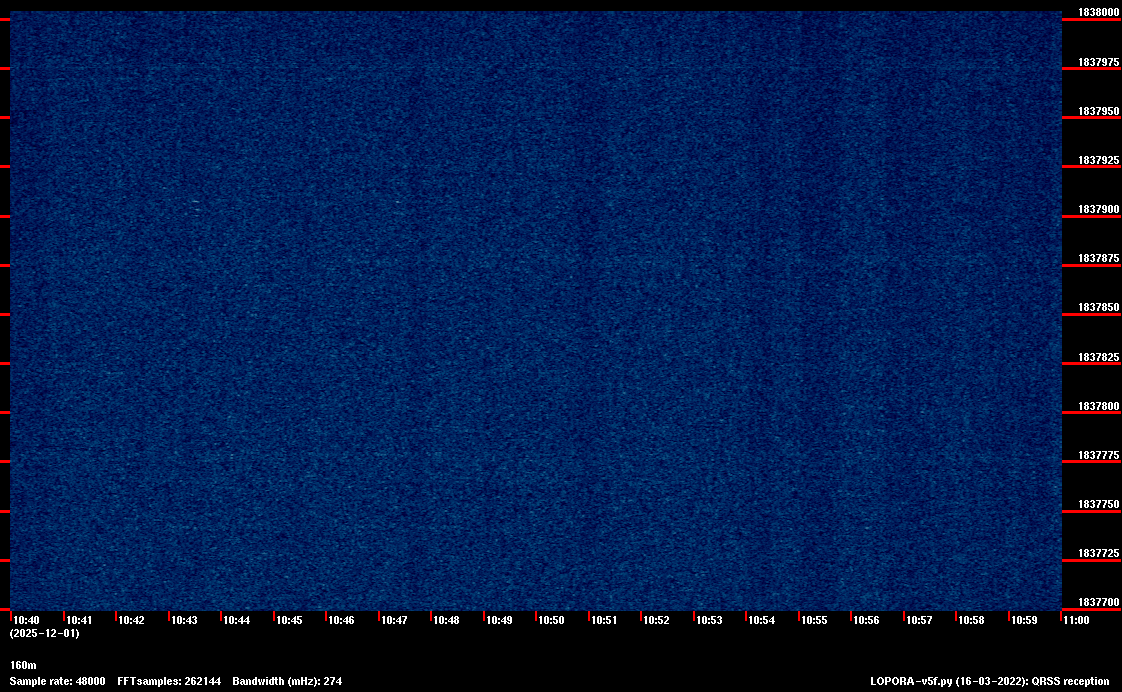Click the 1837825 frequency label
The width and height of the screenshot is (1122, 692).
(x=1098, y=357)
